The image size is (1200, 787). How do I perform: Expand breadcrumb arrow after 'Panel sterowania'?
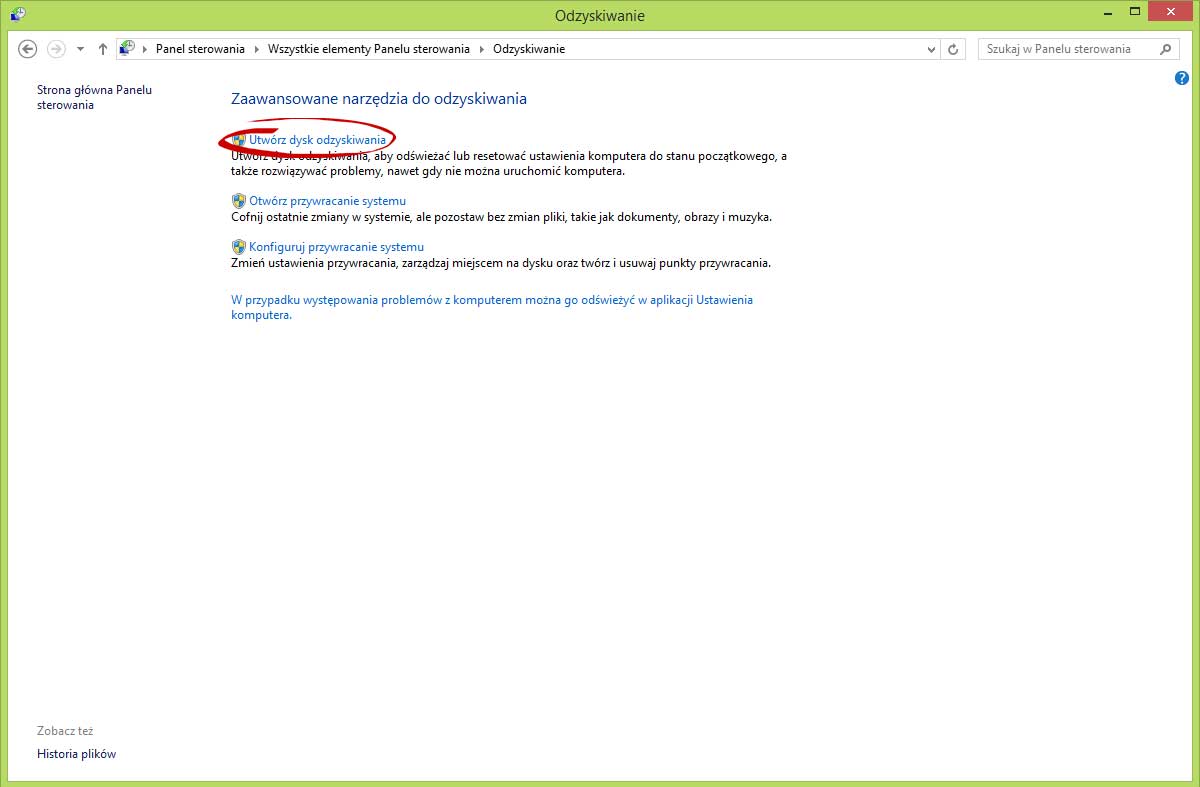click(257, 49)
